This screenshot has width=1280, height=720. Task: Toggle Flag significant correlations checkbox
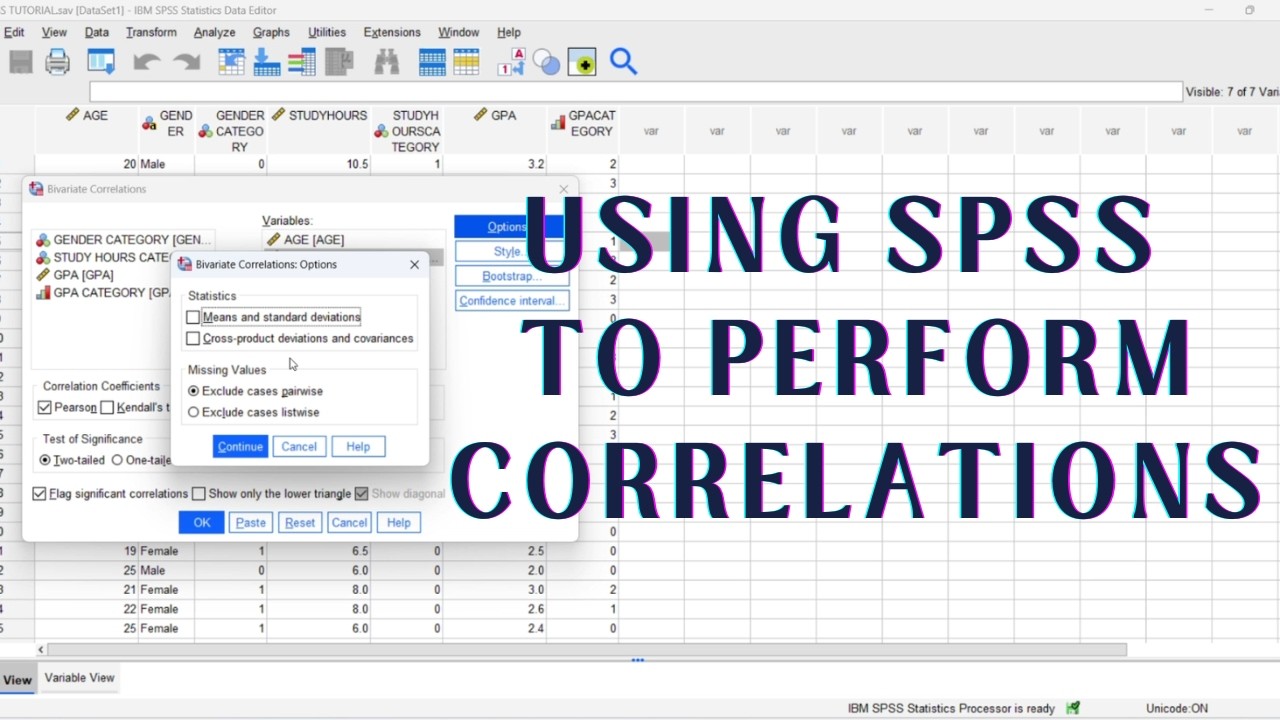point(39,494)
